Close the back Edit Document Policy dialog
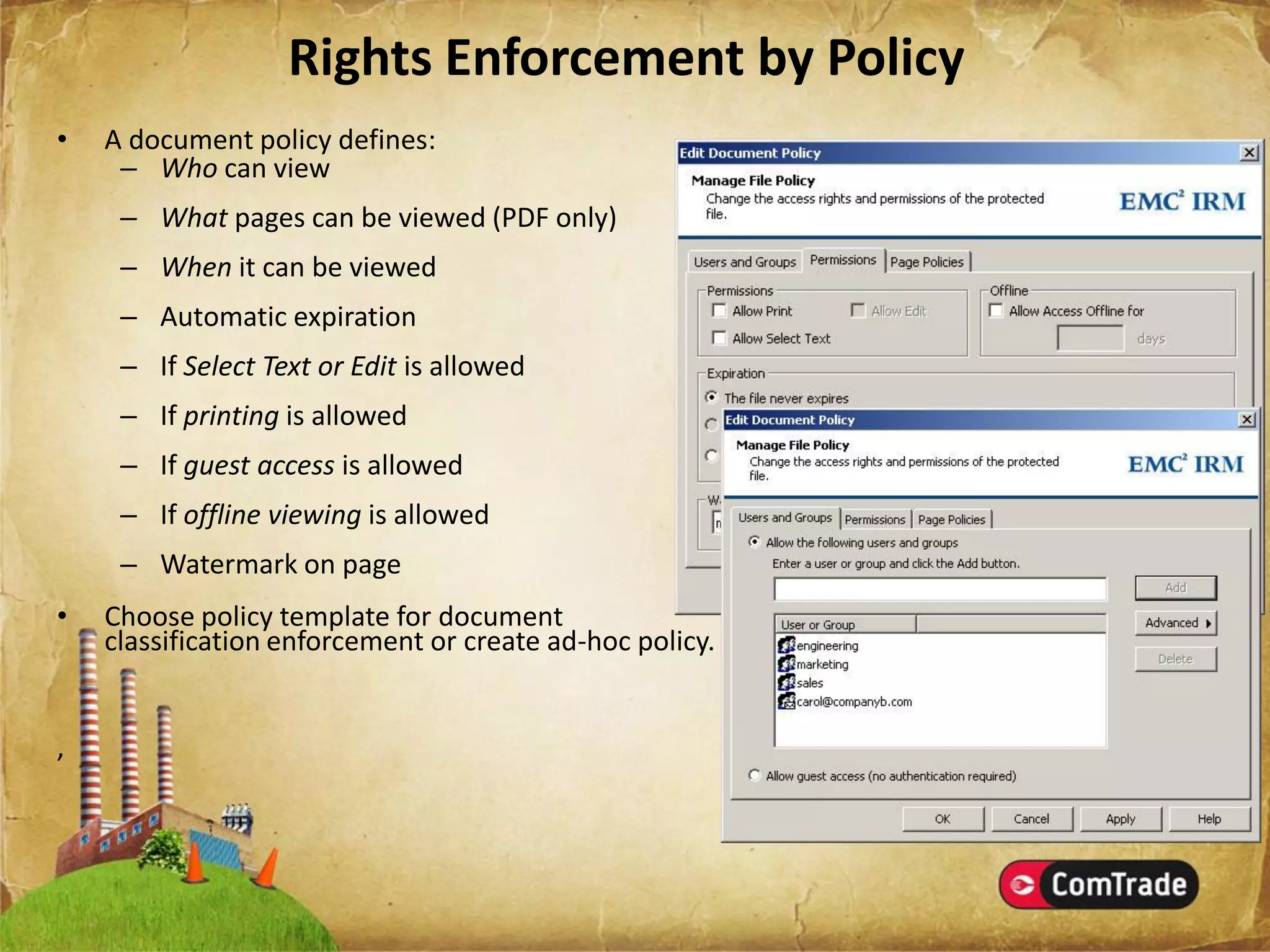Viewport: 1270px width, 952px height. coord(1249,152)
